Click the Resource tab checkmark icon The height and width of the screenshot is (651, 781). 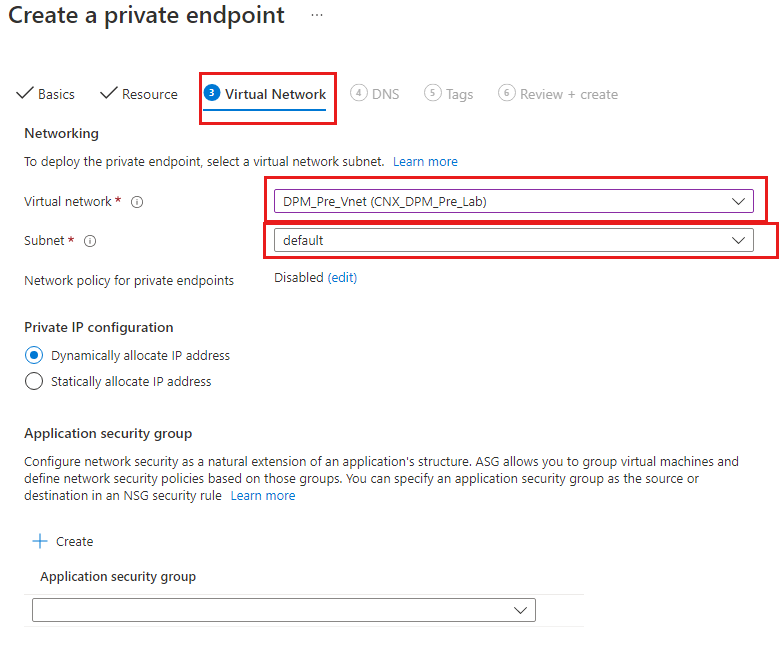pos(109,94)
